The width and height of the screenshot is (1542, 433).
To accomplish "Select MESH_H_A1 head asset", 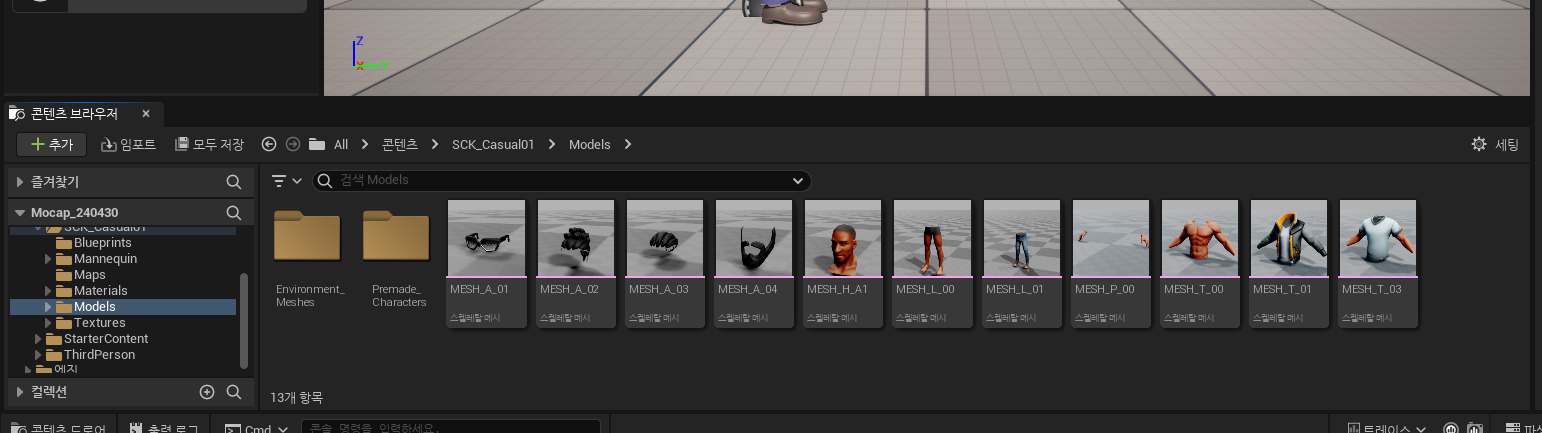I will pyautogui.click(x=843, y=262).
